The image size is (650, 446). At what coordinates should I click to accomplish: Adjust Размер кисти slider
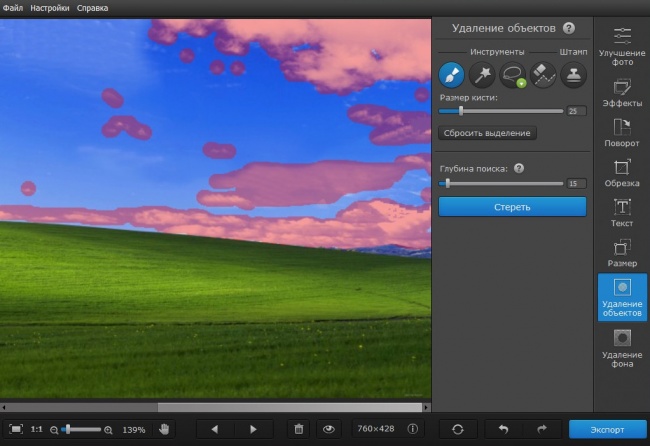pos(501,111)
